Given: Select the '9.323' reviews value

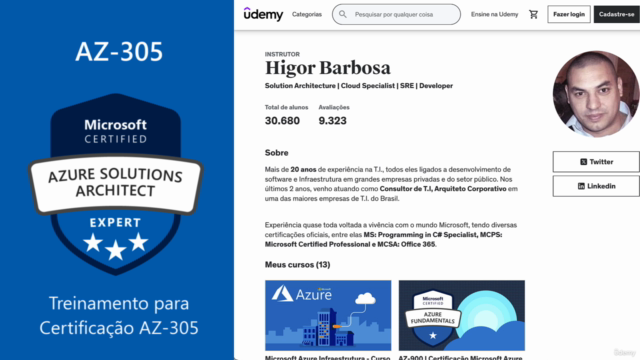Looking at the screenshot, I should tap(332, 121).
